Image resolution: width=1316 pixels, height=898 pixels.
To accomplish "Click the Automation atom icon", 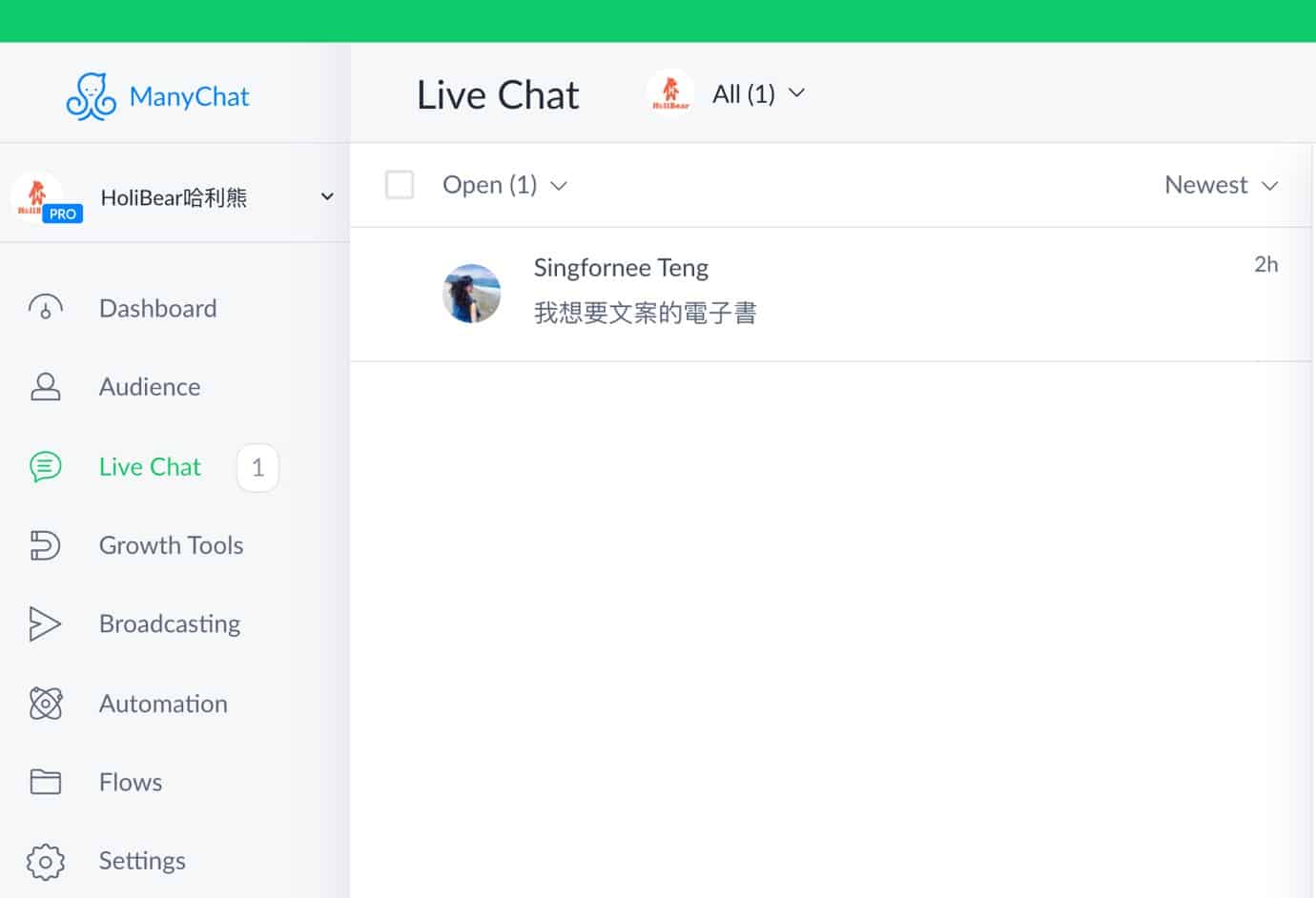I will [46, 704].
